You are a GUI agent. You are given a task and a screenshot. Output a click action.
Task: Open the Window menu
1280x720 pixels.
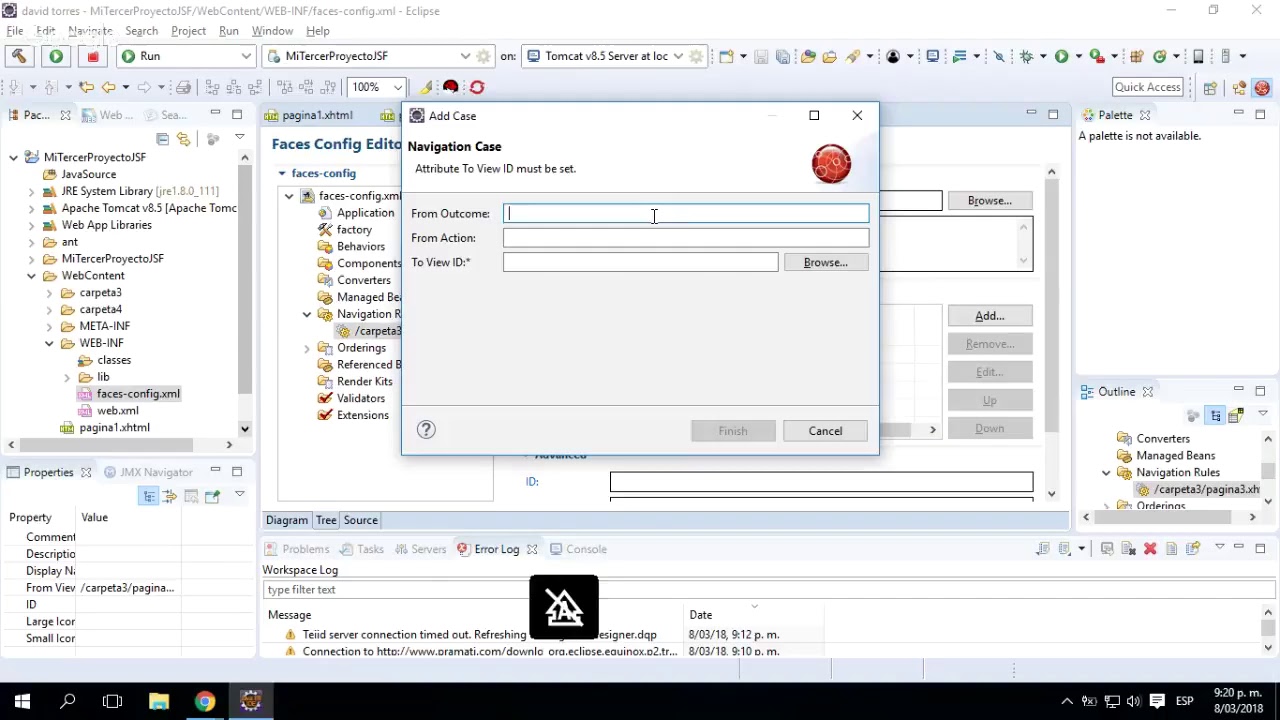click(x=272, y=31)
